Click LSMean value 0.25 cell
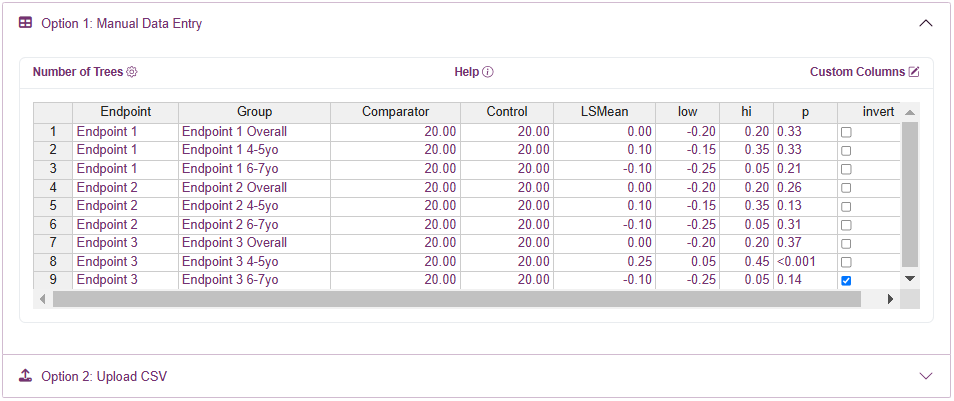The width and height of the screenshot is (954, 401). pyautogui.click(x=604, y=262)
